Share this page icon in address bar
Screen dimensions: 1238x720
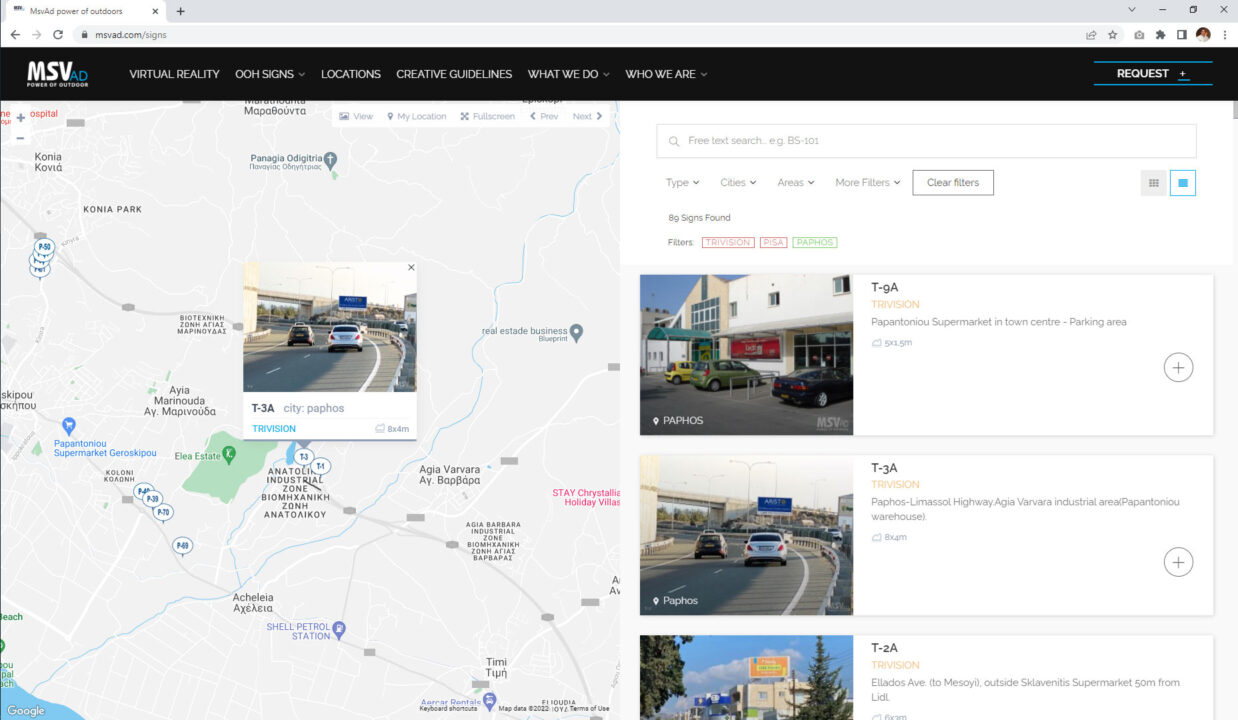point(1091,34)
